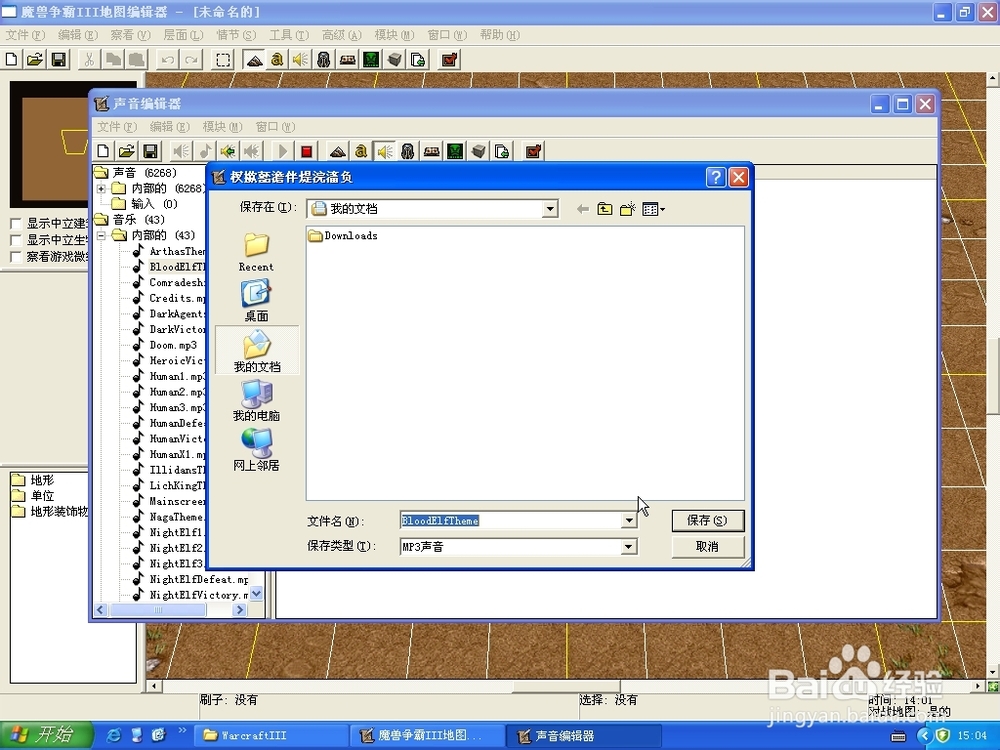1000x750 pixels.
Task: Click Stop playback red square in Sound Editor
Action: click(x=306, y=152)
